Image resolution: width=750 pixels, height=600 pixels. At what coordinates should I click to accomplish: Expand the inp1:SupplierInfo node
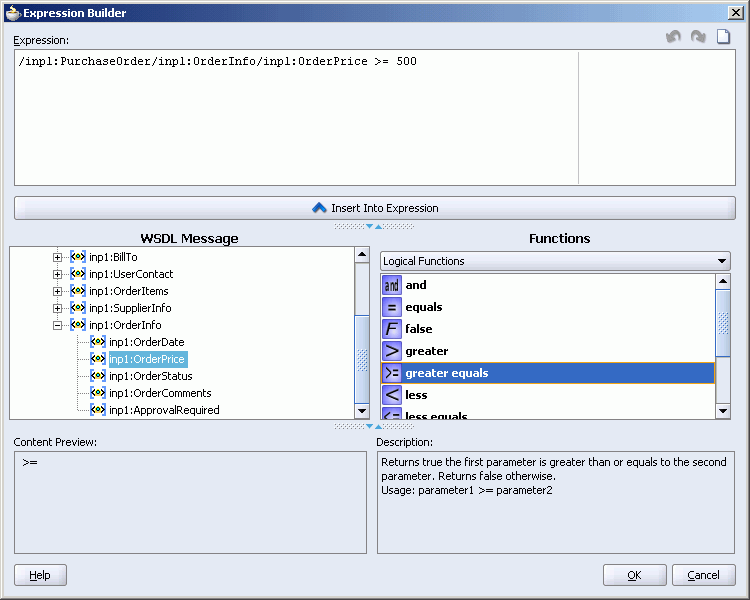(x=57, y=308)
